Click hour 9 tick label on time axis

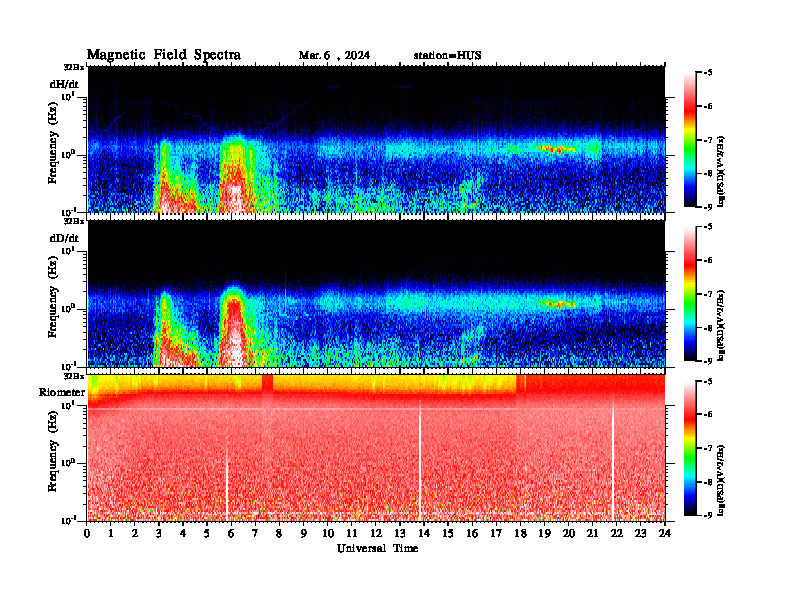[x=304, y=533]
